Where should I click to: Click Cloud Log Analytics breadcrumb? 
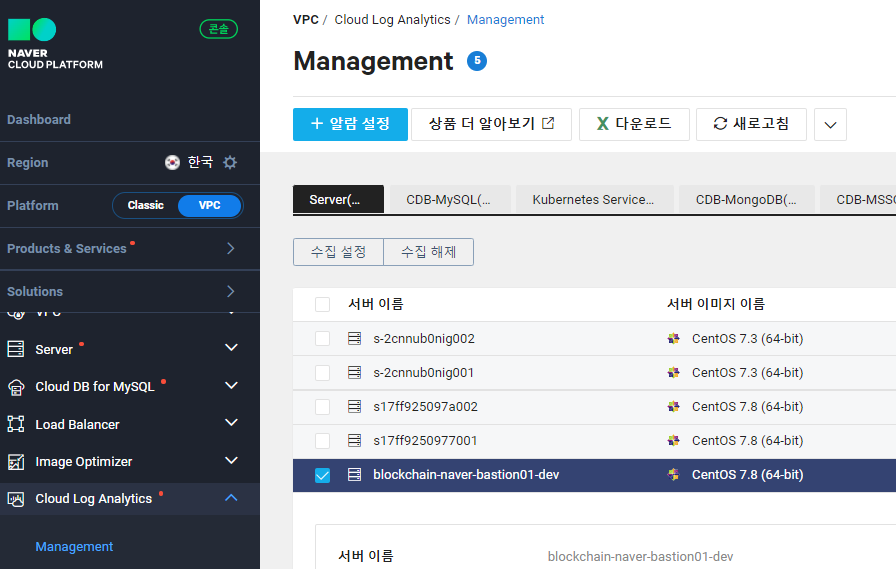(x=392, y=19)
